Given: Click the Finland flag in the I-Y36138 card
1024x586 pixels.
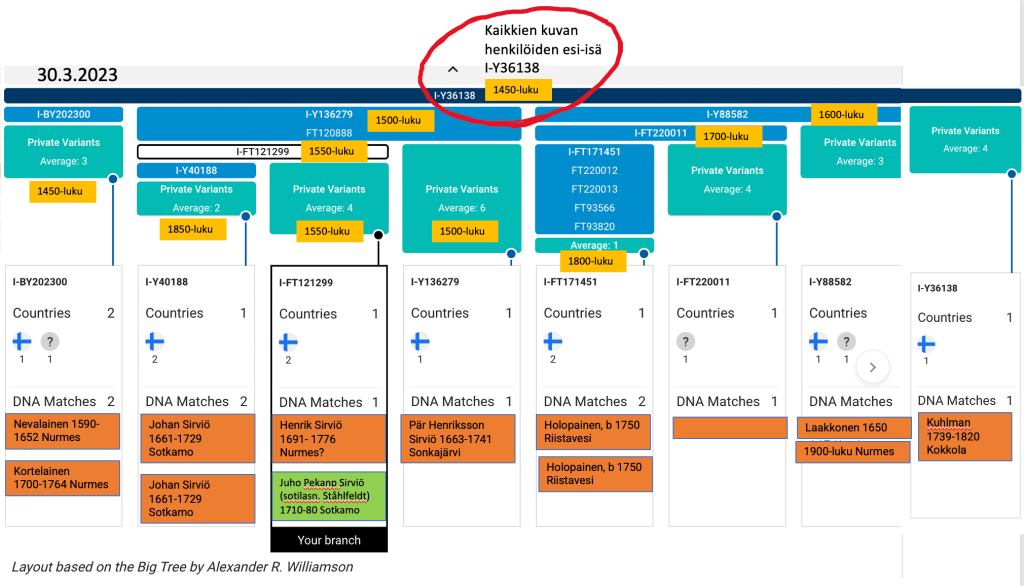Looking at the screenshot, I should 926,345.
